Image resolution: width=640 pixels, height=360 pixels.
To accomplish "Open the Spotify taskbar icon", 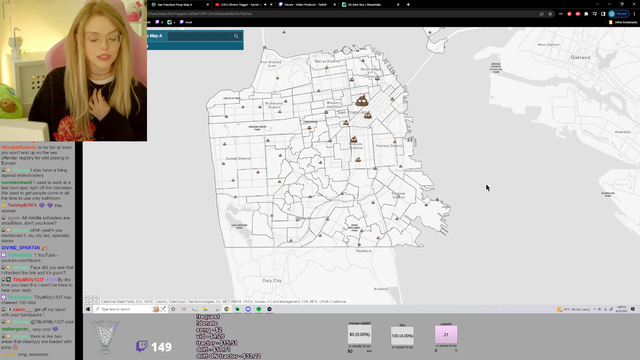I will click(x=259, y=309).
